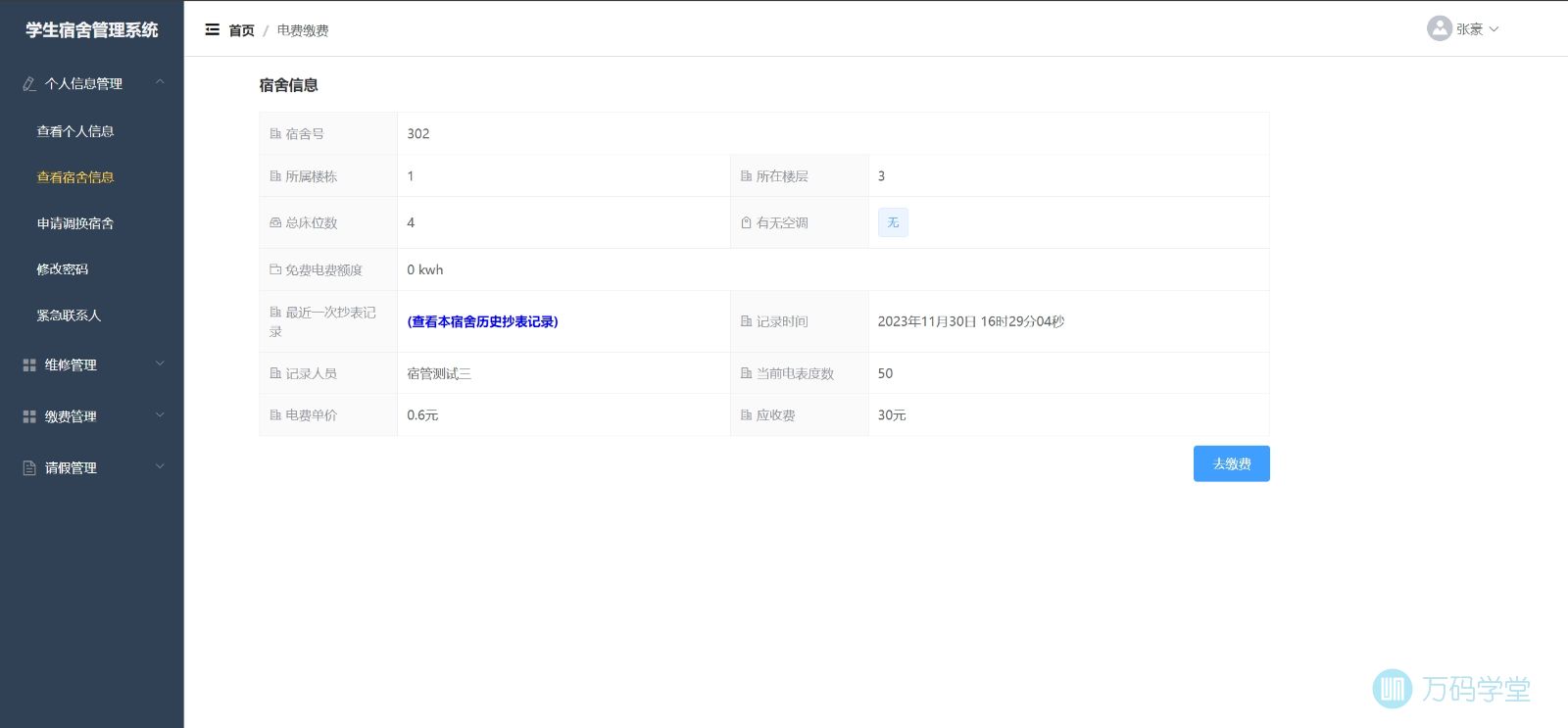Click the user avatar icon

[1439, 28]
